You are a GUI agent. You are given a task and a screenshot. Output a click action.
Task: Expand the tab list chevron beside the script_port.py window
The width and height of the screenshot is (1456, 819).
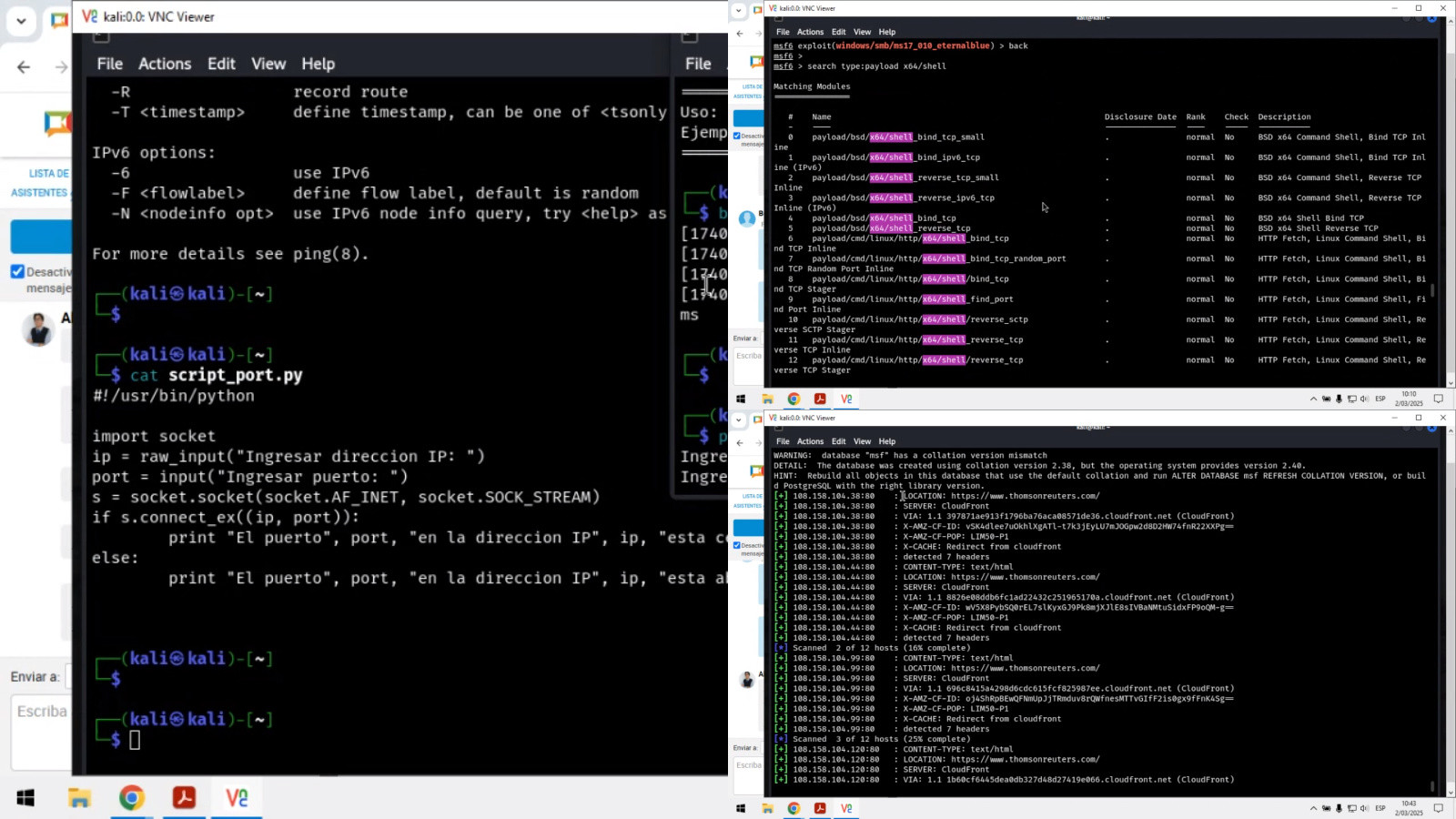21,20
